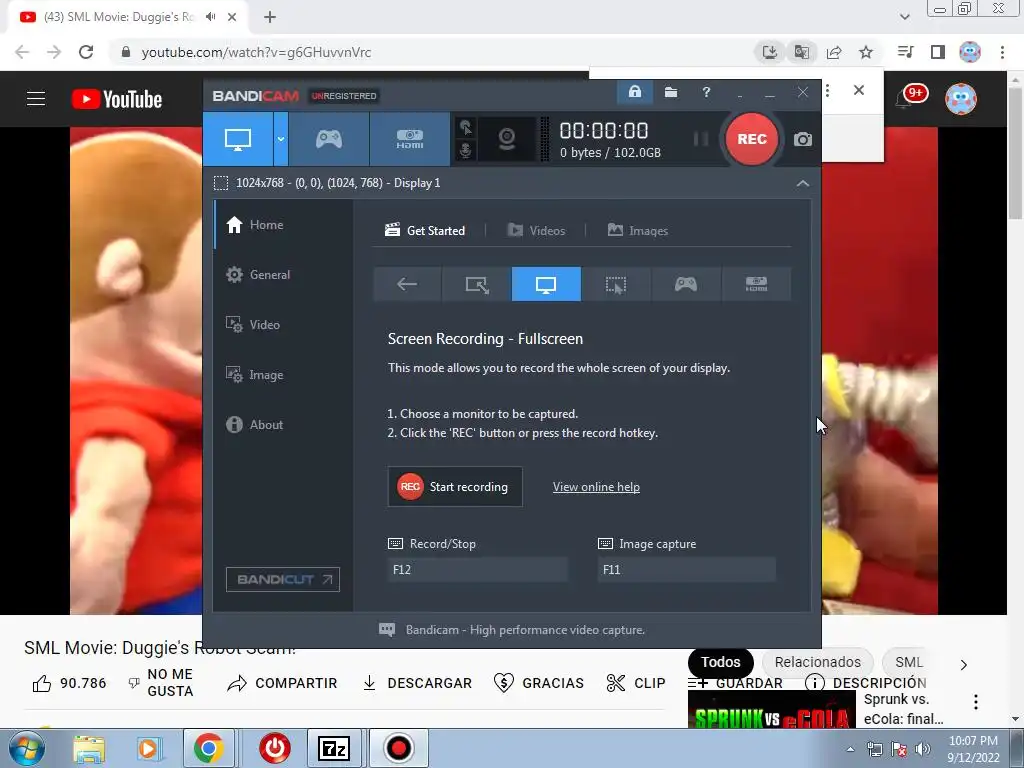The height and width of the screenshot is (768, 1024).
Task: Open YouTube notifications bell
Action: pos(904,99)
